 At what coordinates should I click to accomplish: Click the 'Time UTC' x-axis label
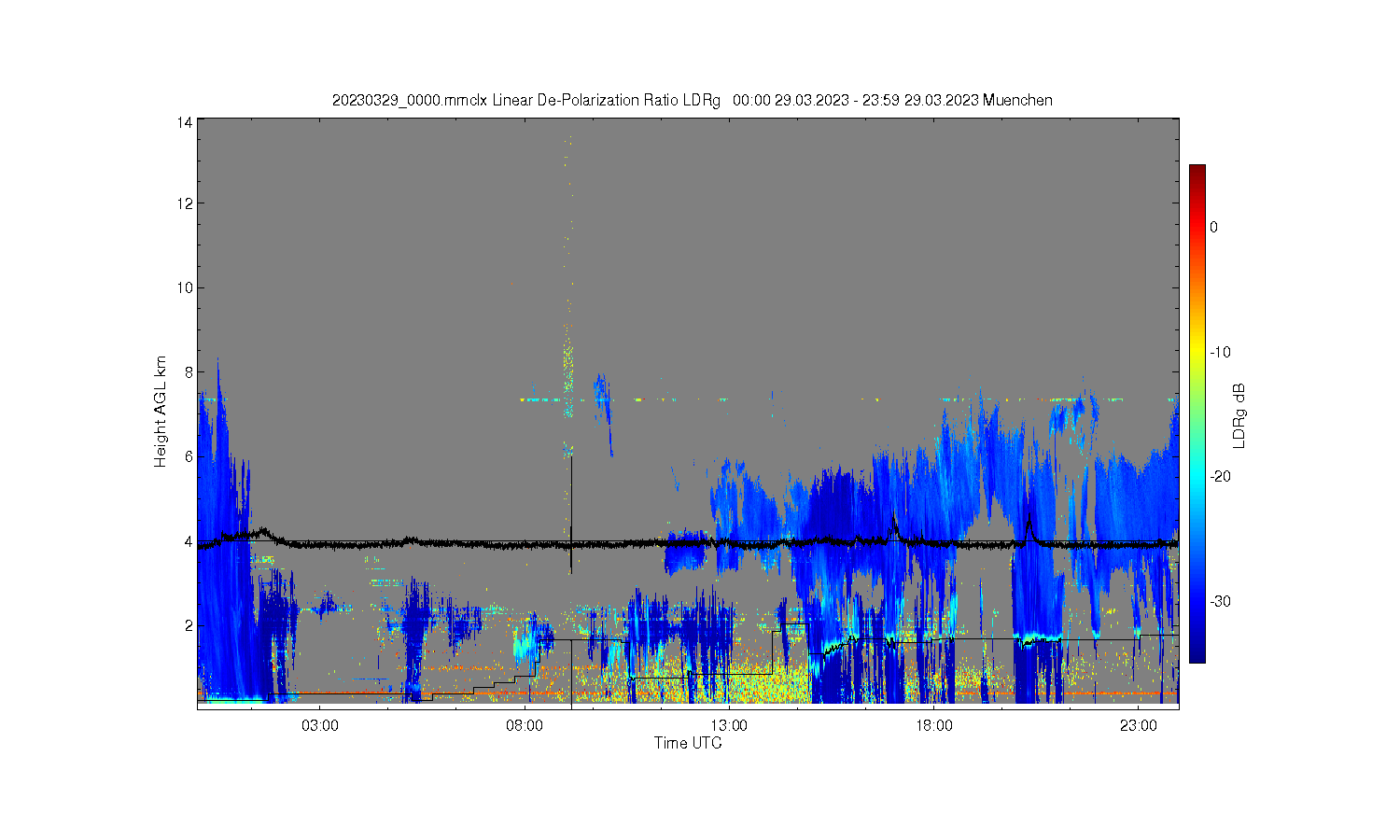(x=688, y=743)
